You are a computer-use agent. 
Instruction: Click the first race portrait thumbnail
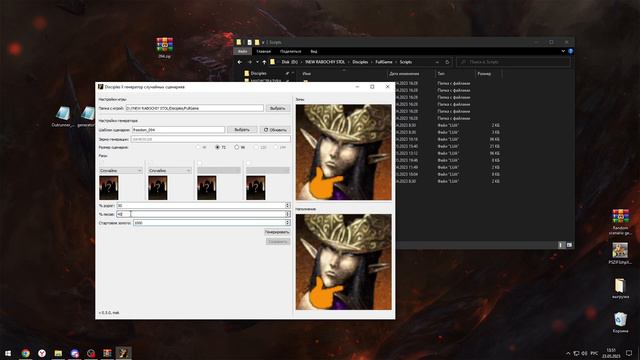[109, 188]
